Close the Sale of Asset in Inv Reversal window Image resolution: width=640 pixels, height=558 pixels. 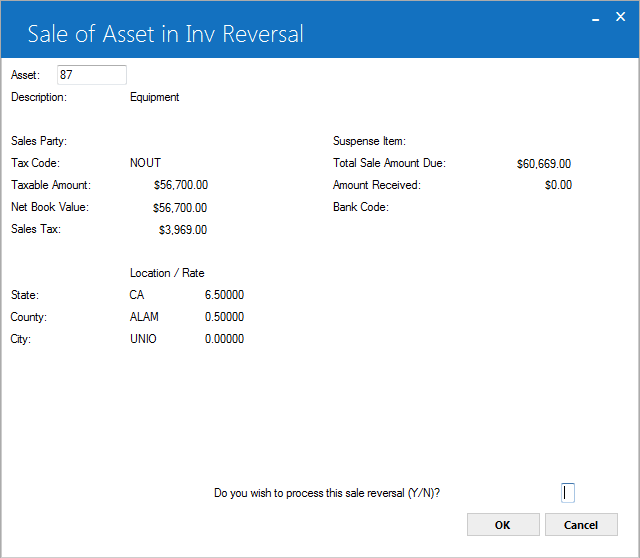620,17
